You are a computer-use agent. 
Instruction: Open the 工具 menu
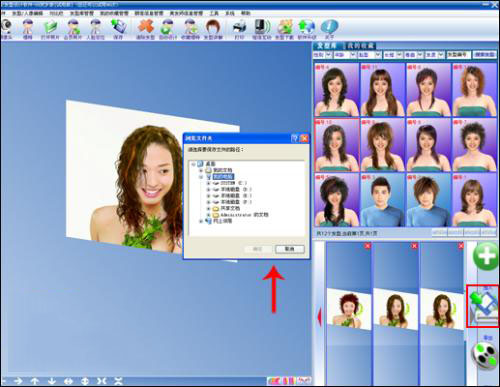[214, 13]
